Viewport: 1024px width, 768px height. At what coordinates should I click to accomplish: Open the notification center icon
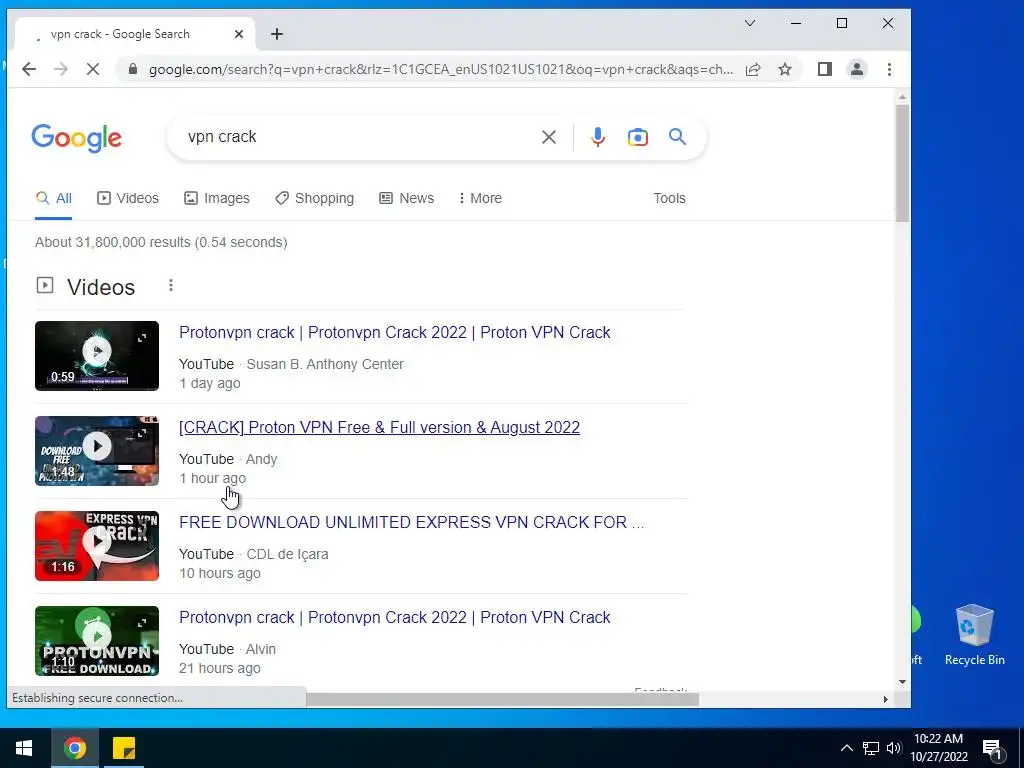(x=991, y=748)
